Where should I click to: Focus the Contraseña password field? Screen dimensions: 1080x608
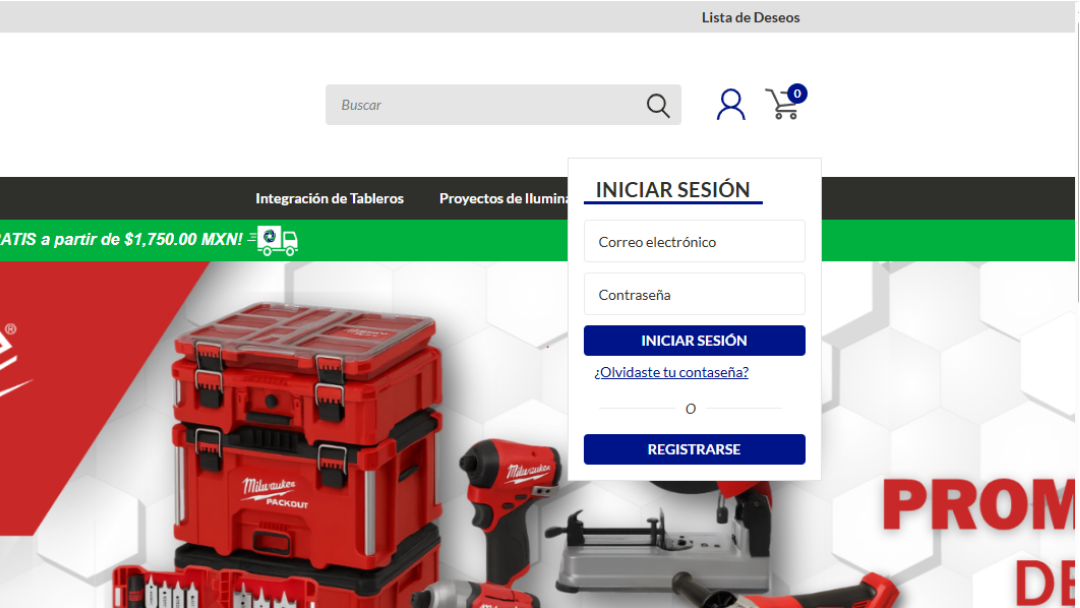pos(694,295)
